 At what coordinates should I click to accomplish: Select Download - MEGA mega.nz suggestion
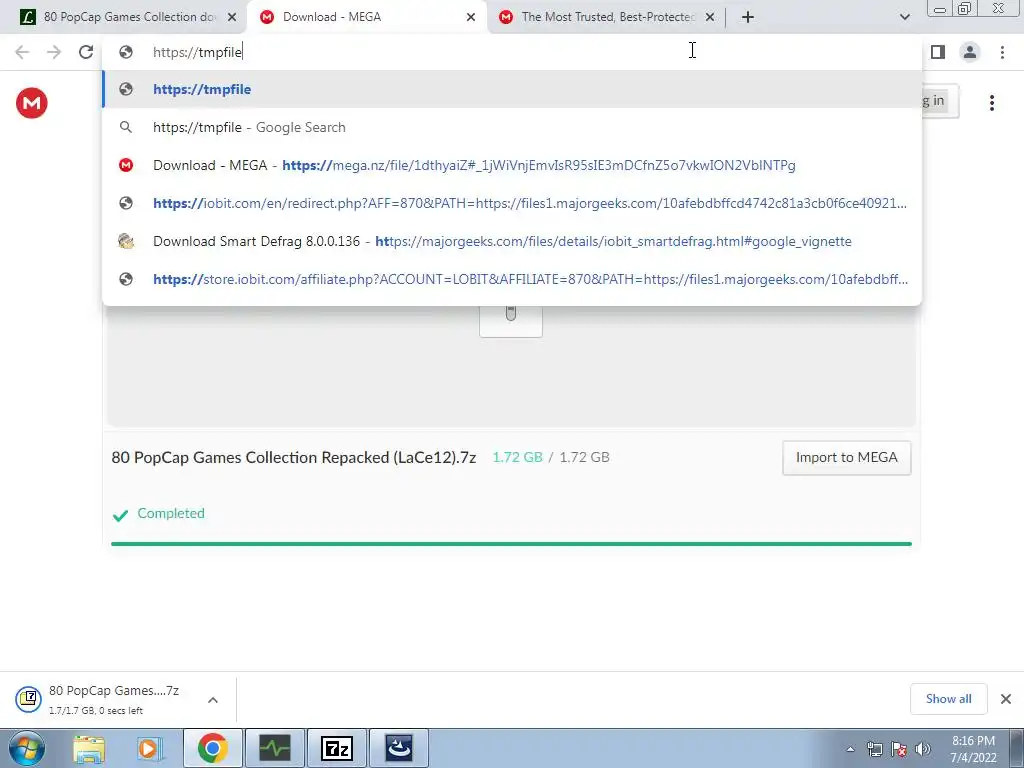(512, 165)
